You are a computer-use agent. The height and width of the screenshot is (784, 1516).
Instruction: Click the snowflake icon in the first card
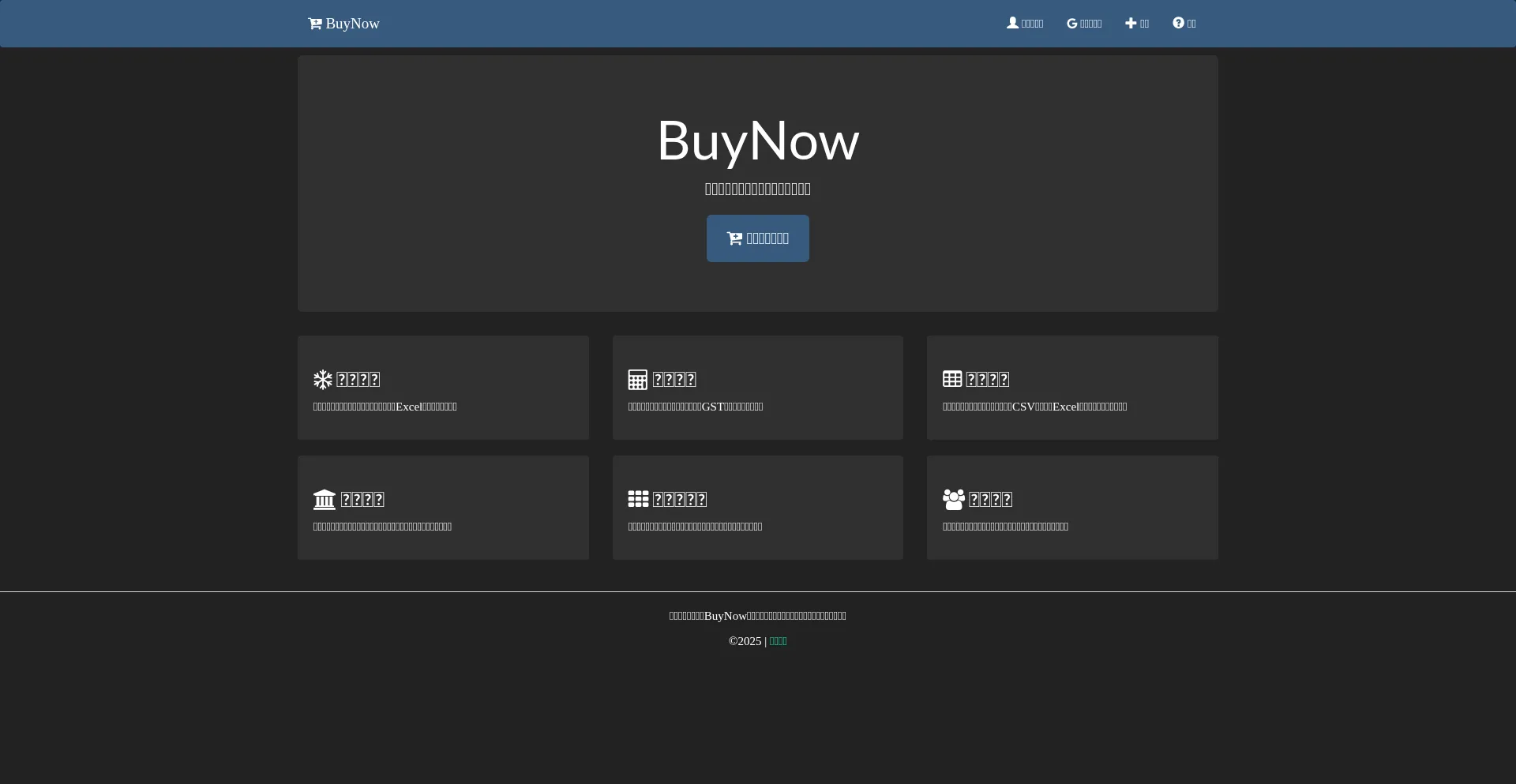point(323,380)
